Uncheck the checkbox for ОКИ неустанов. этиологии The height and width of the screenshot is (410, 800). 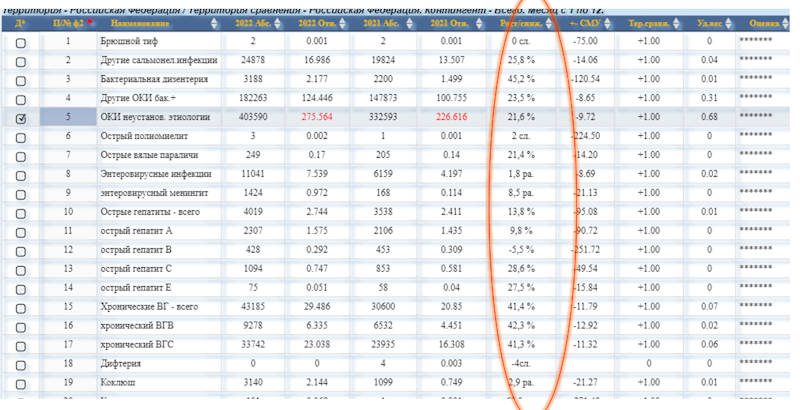[x=21, y=118]
